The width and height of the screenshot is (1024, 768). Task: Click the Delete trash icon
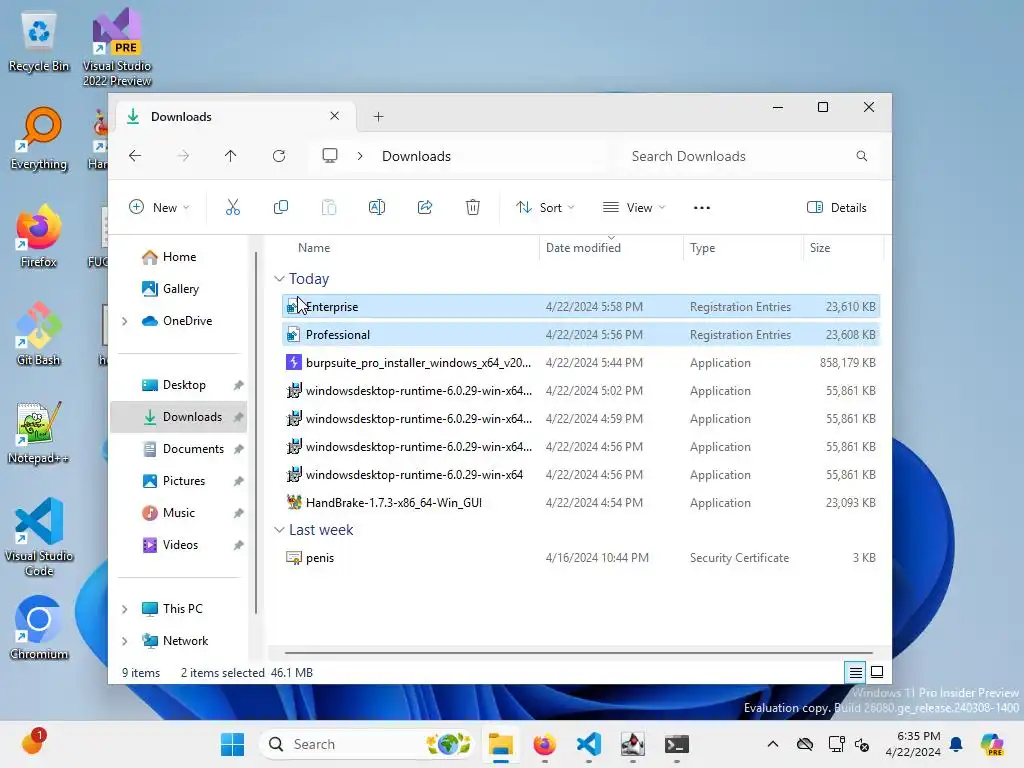[473, 208]
